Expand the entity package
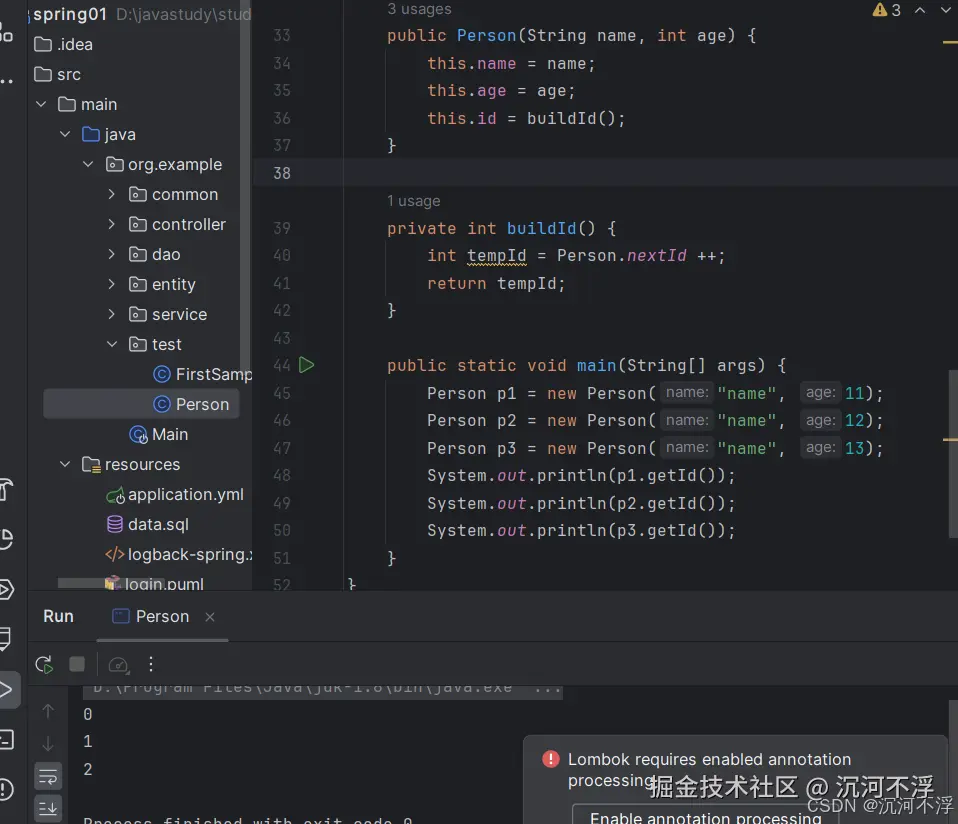958x824 pixels. click(111, 284)
